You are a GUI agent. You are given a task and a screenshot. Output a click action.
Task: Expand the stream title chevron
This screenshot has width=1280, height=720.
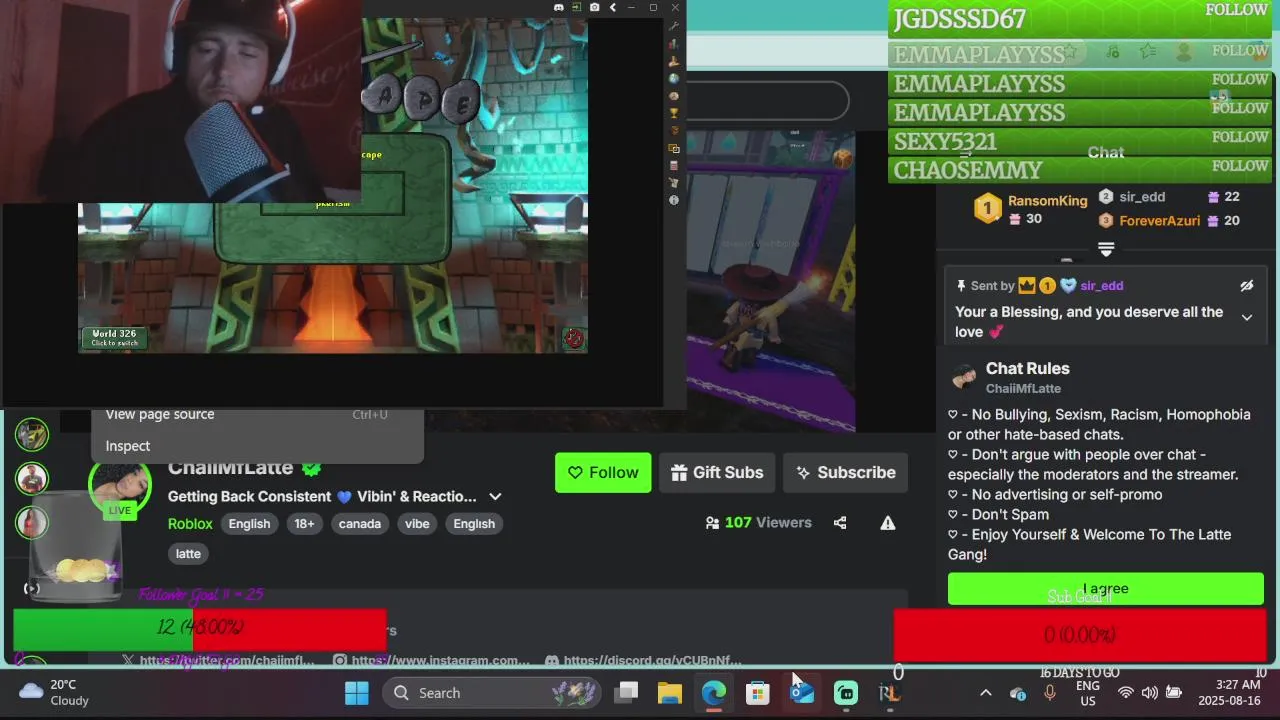point(495,497)
